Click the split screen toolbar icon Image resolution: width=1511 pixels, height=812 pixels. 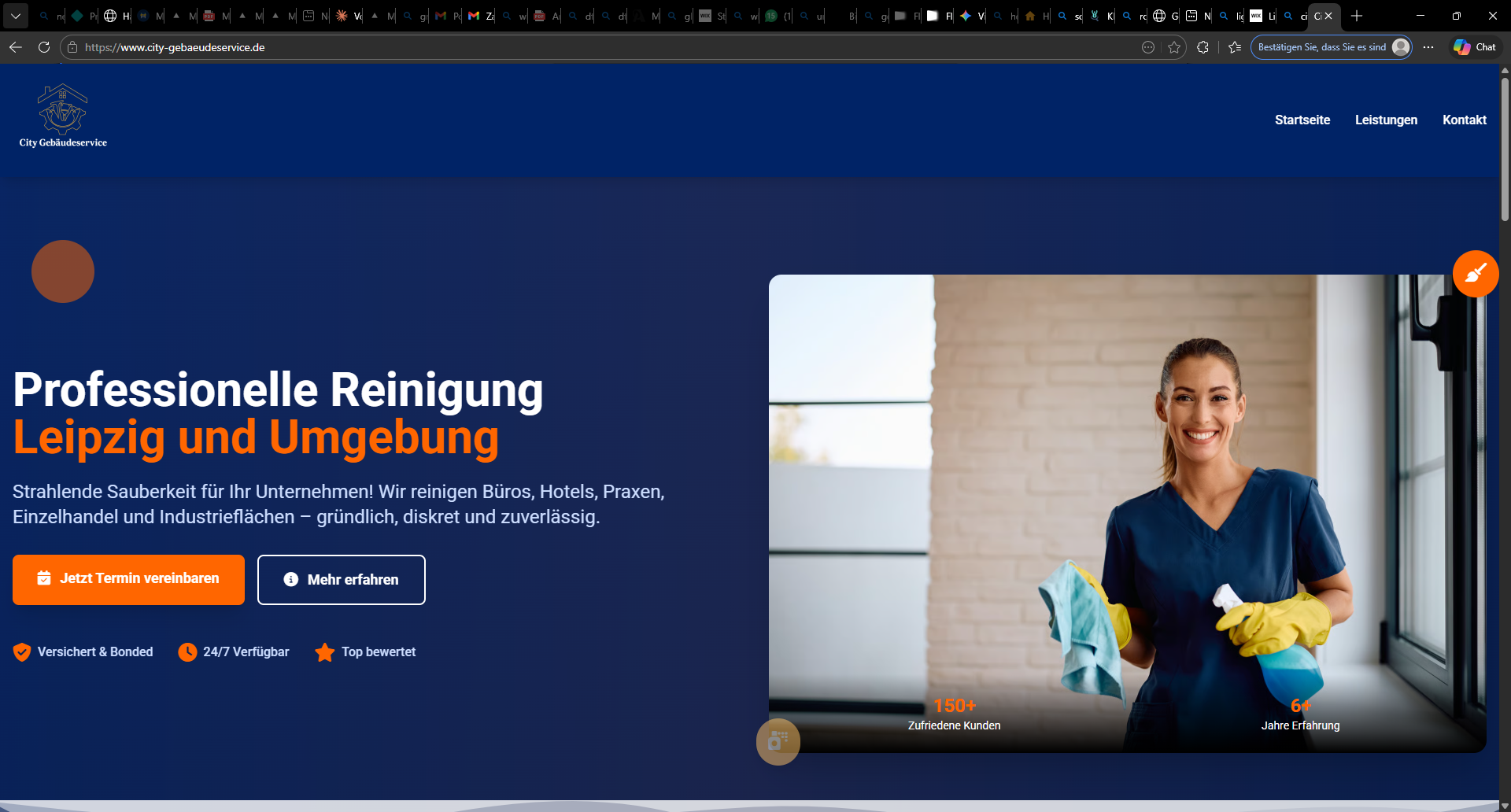[x=1149, y=47]
